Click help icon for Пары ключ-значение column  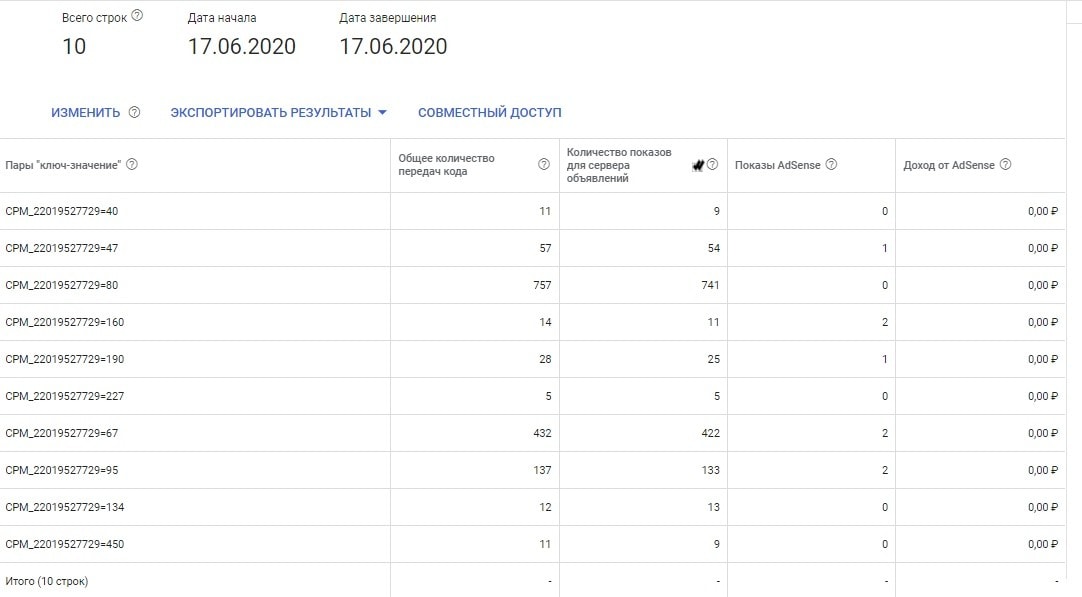[x=132, y=165]
